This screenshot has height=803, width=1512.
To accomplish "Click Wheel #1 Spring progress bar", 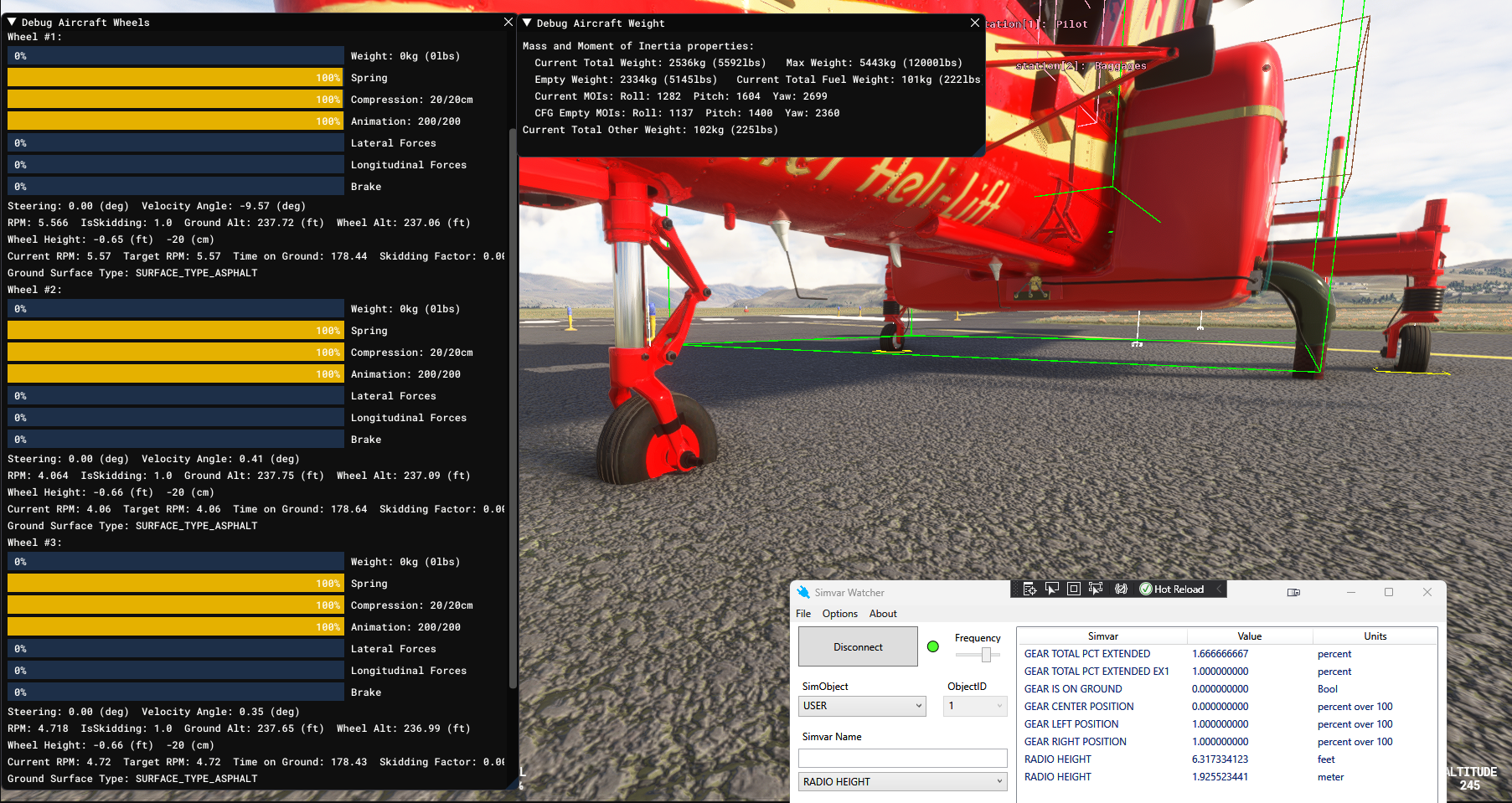I will [176, 78].
